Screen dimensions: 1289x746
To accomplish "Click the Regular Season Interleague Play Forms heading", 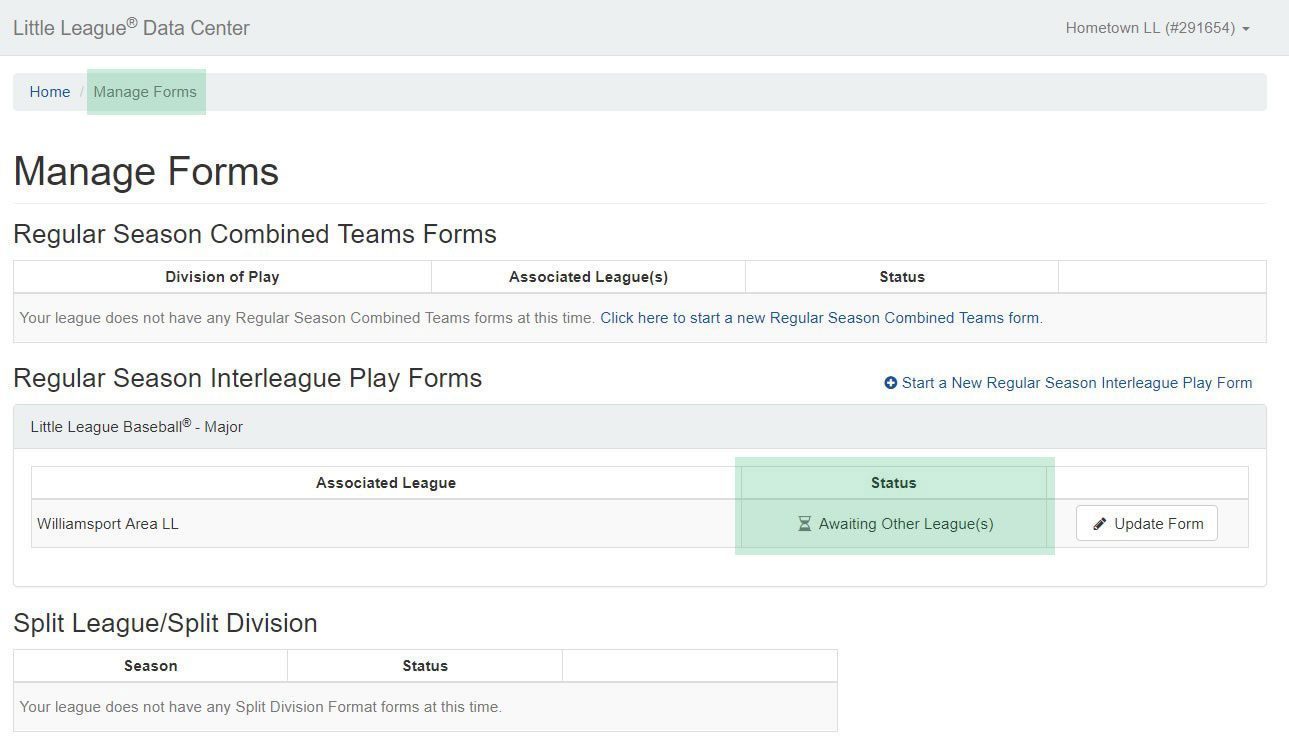I will [248, 379].
